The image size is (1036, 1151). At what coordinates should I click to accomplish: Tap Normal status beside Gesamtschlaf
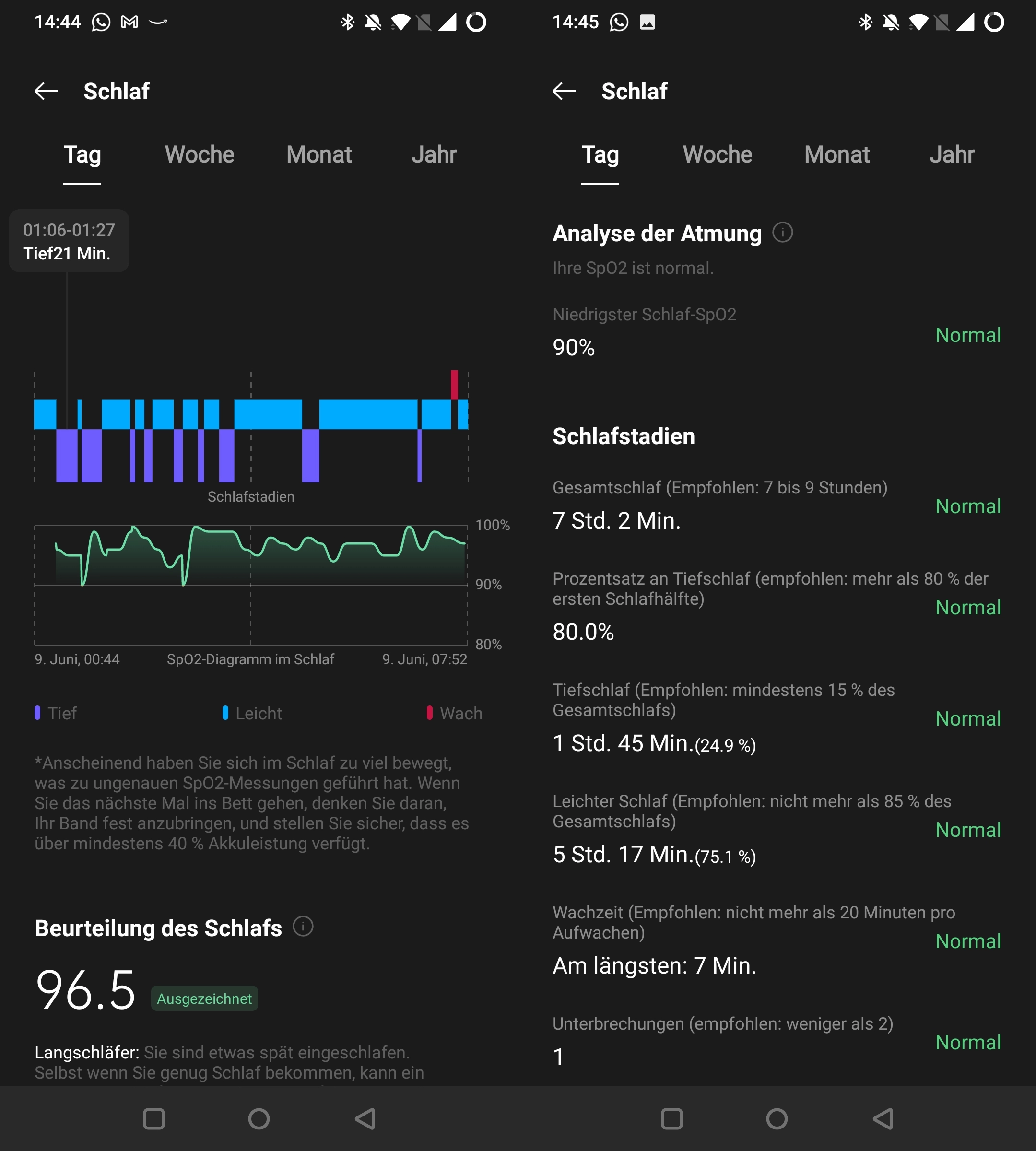(968, 506)
